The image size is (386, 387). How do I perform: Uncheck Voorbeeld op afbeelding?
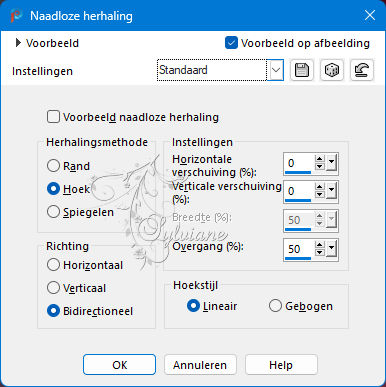click(231, 43)
